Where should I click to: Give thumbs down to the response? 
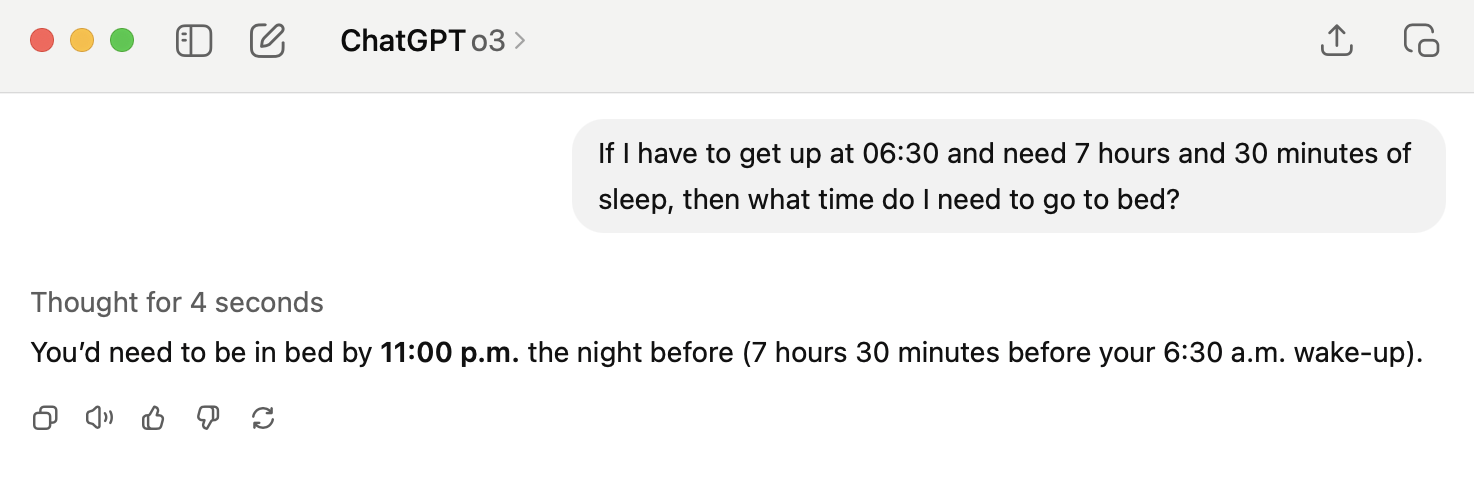(208, 418)
